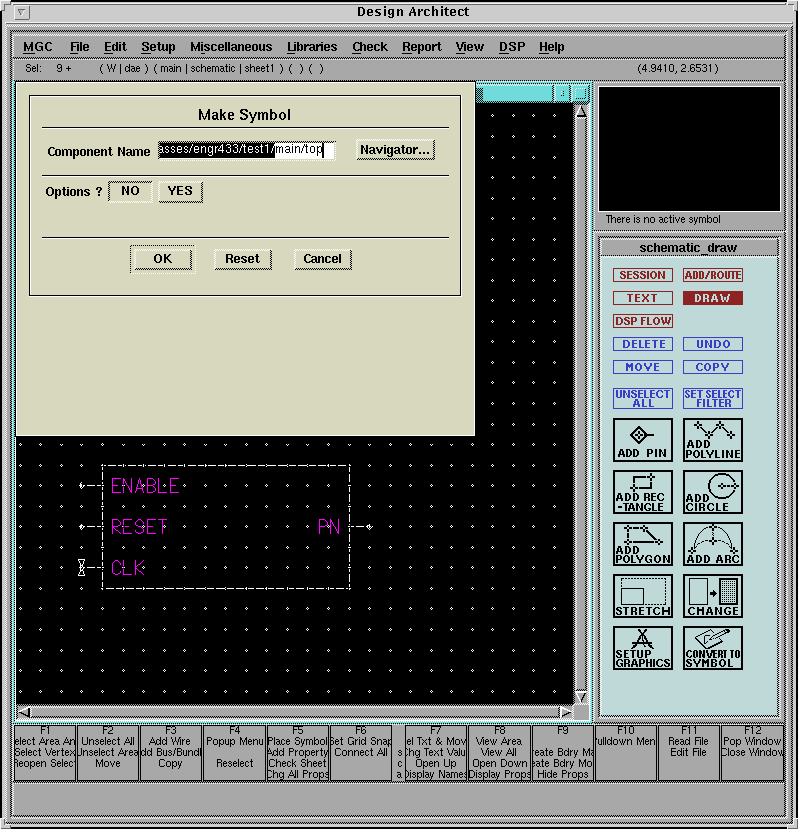Select the Add Pin tool

[x=642, y=440]
